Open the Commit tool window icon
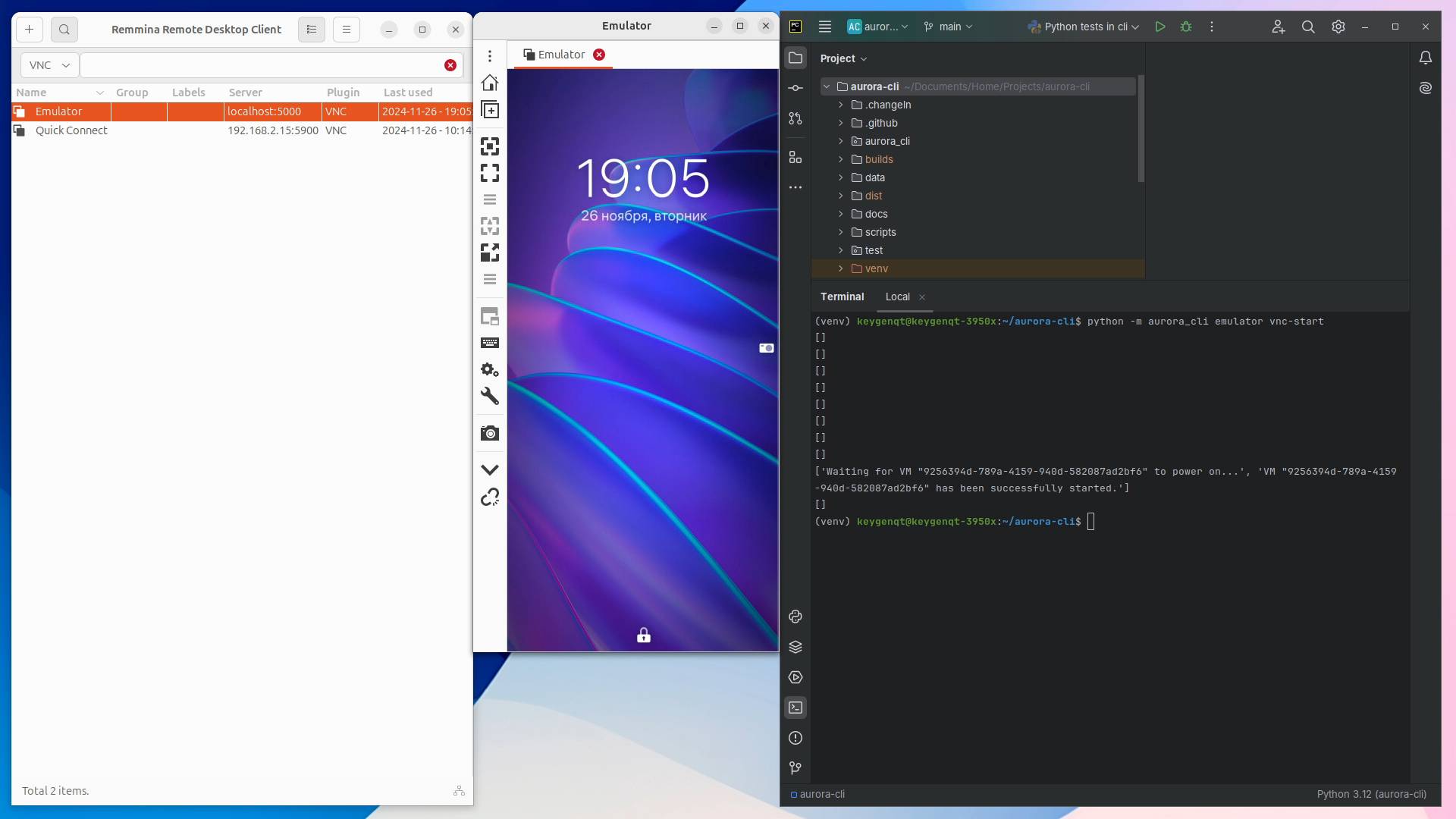The image size is (1456, 819). coord(795,88)
